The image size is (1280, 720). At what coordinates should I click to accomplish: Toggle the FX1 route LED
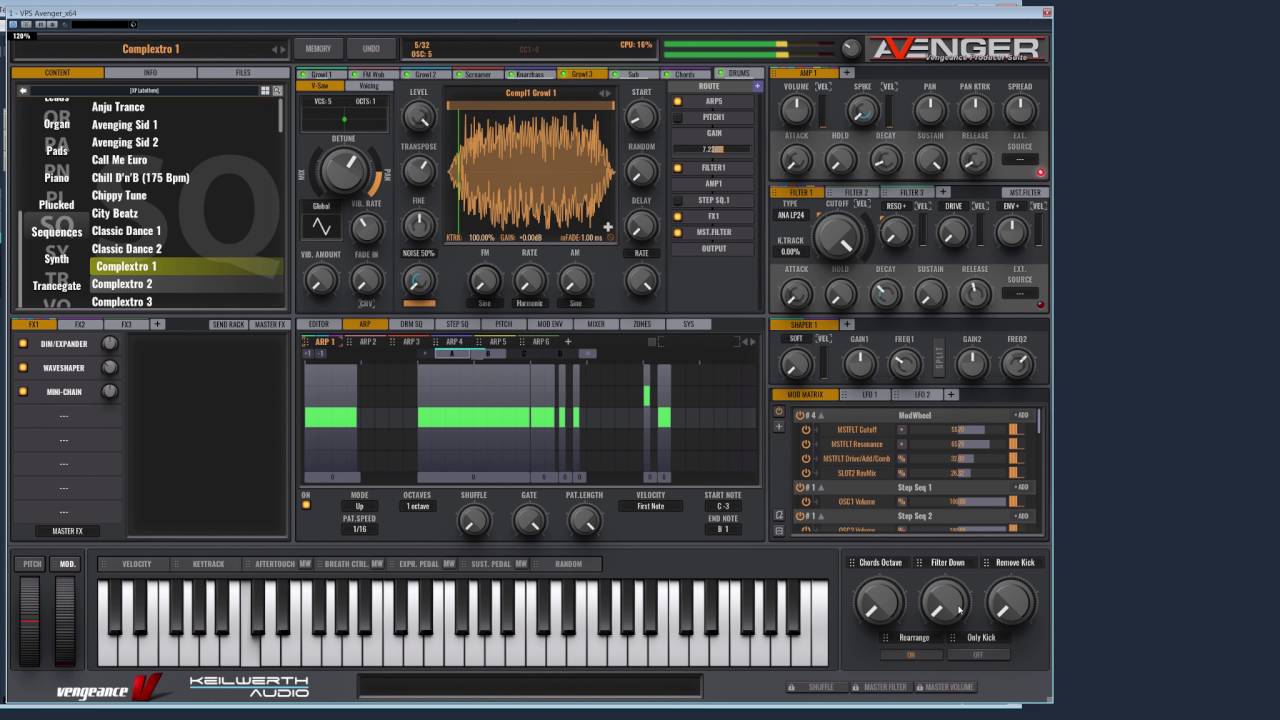[x=677, y=216]
